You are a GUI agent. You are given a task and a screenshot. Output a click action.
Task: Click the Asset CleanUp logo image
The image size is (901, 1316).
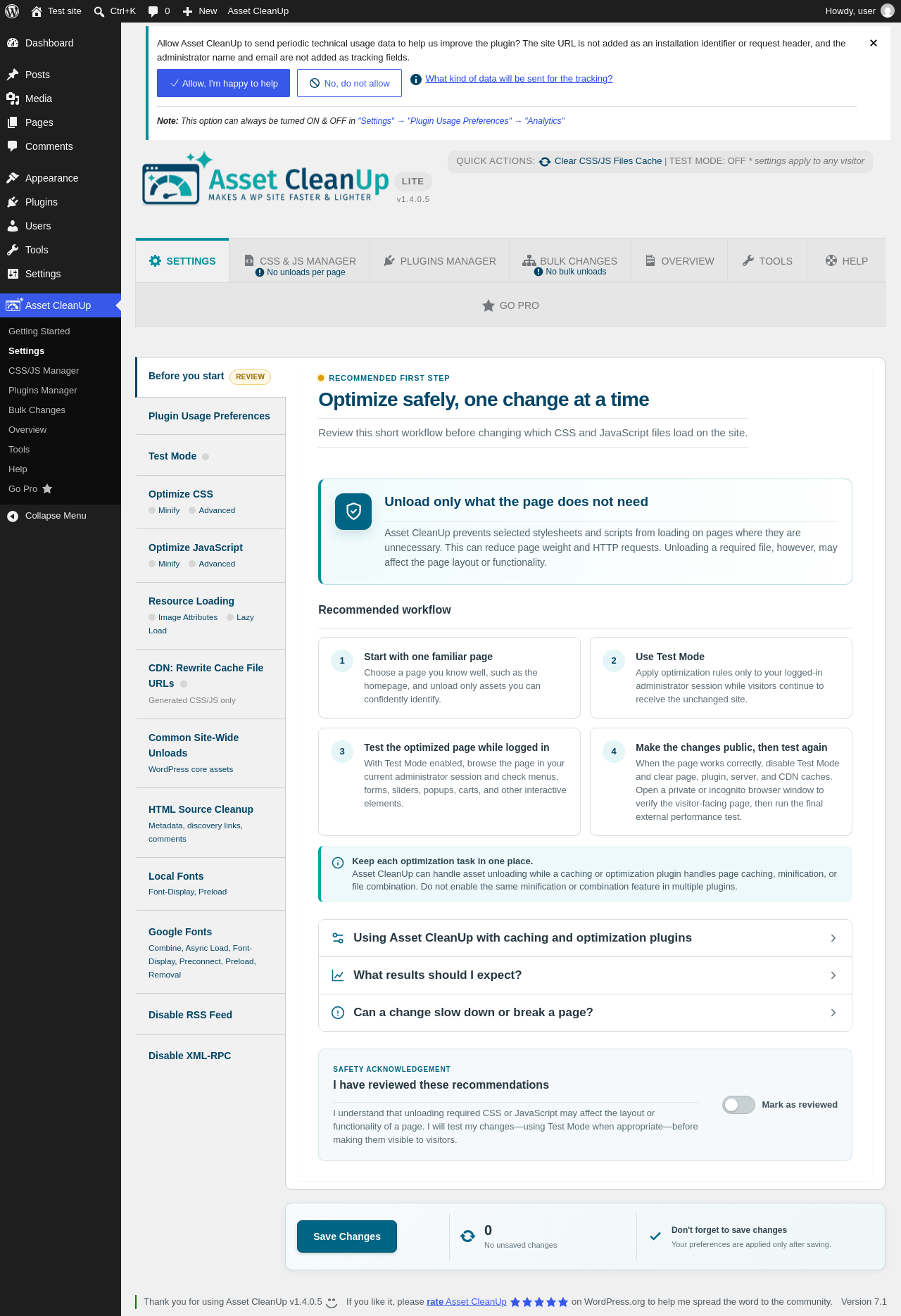(x=266, y=179)
